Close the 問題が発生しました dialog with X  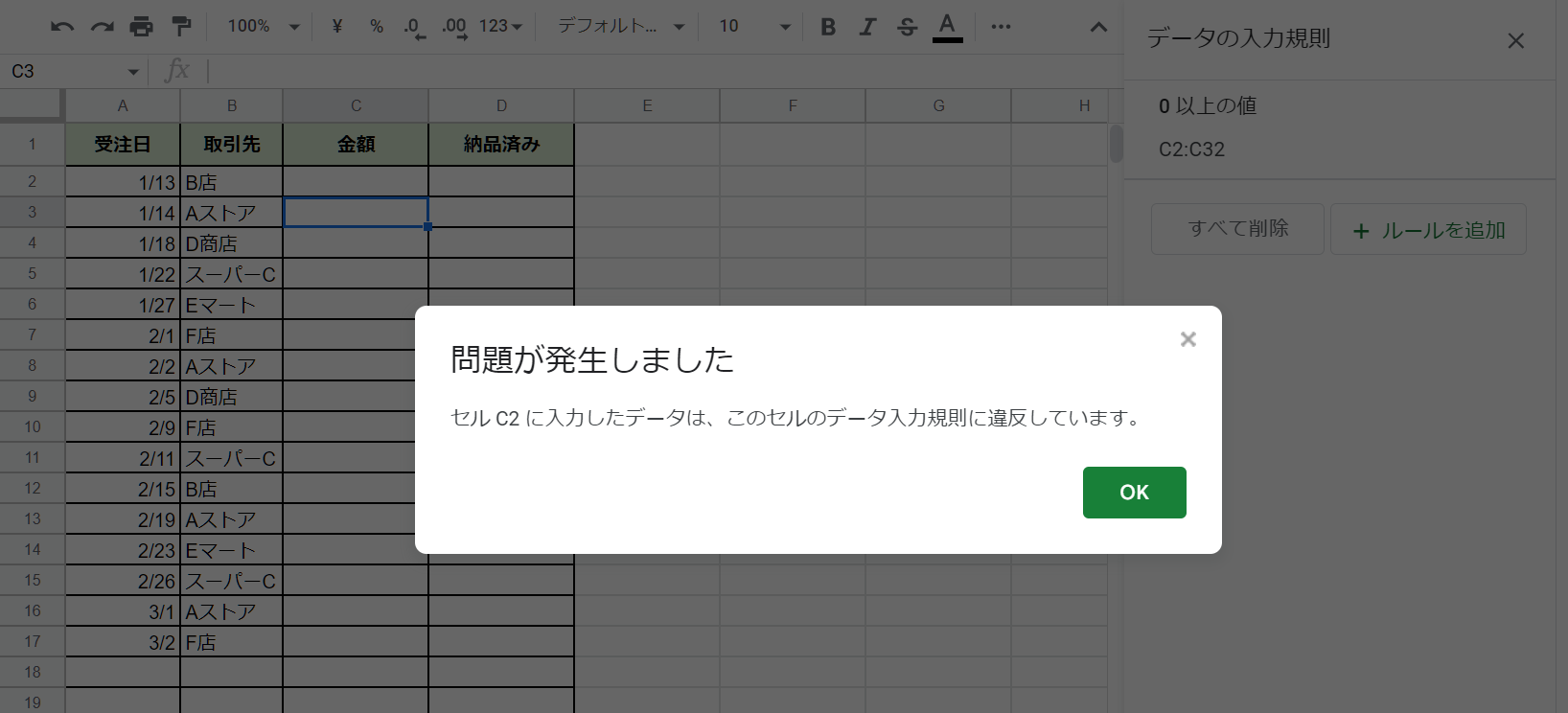pyautogui.click(x=1188, y=339)
